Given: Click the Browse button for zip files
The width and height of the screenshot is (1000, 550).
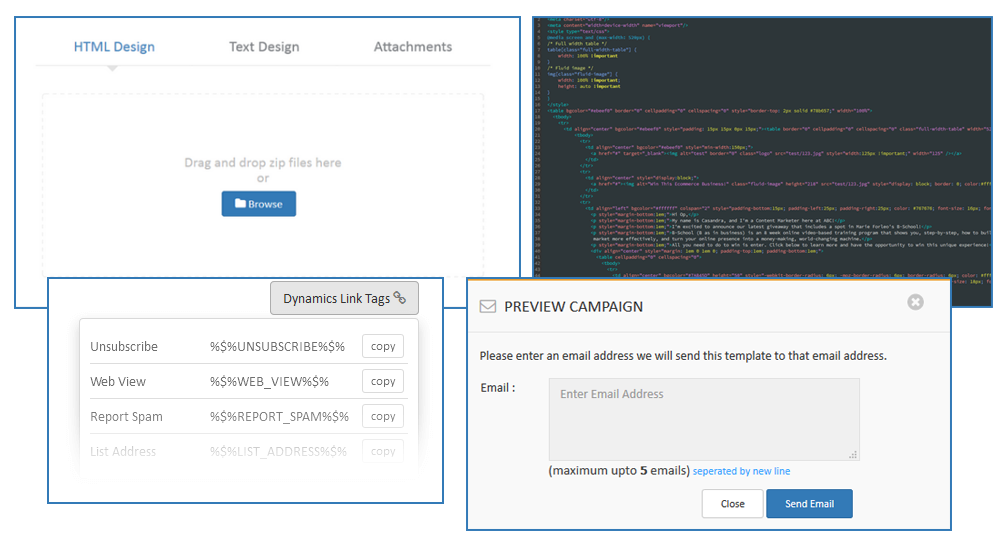Looking at the screenshot, I should 259,204.
